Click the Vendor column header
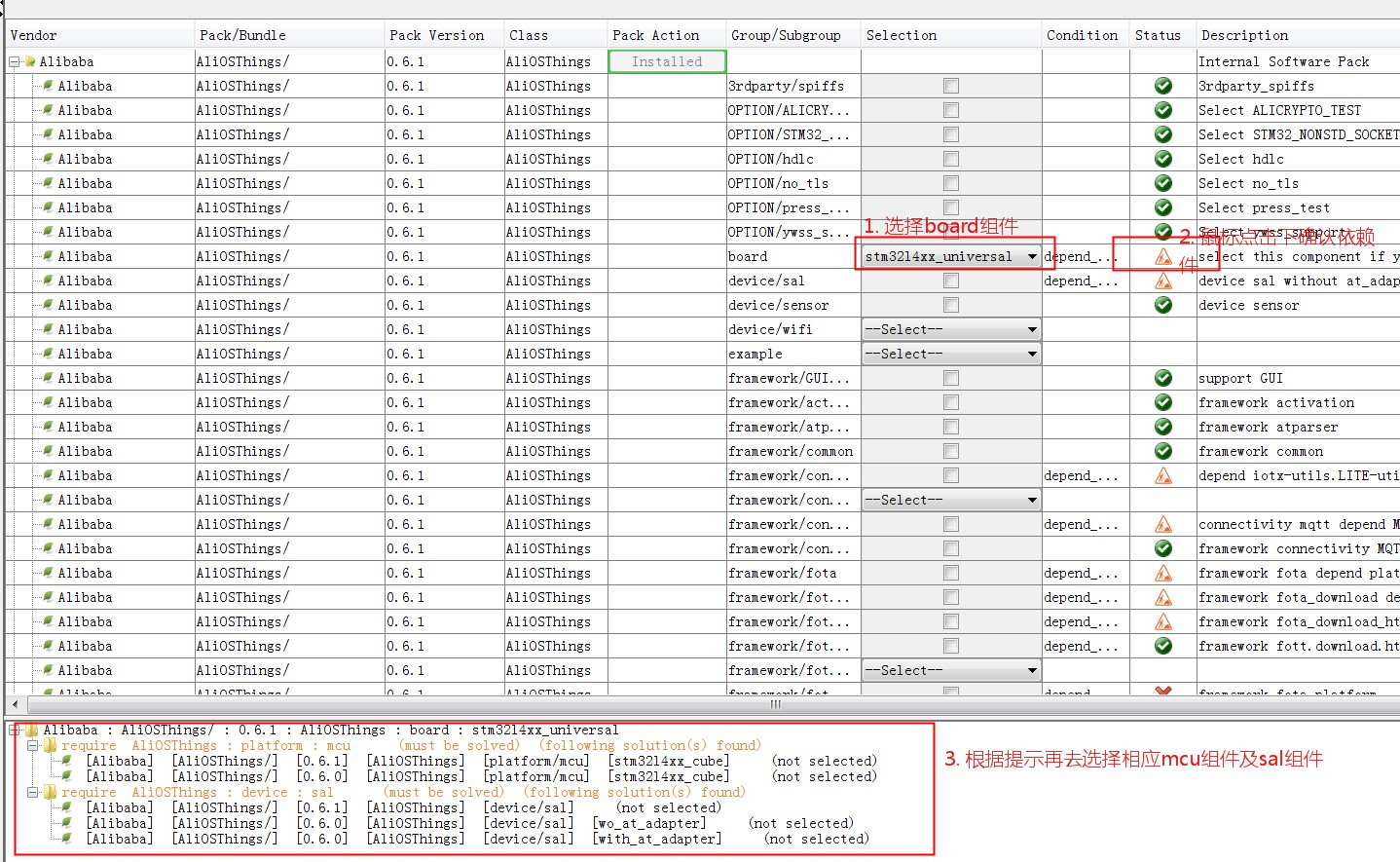The width and height of the screenshot is (1400, 862). point(99,35)
